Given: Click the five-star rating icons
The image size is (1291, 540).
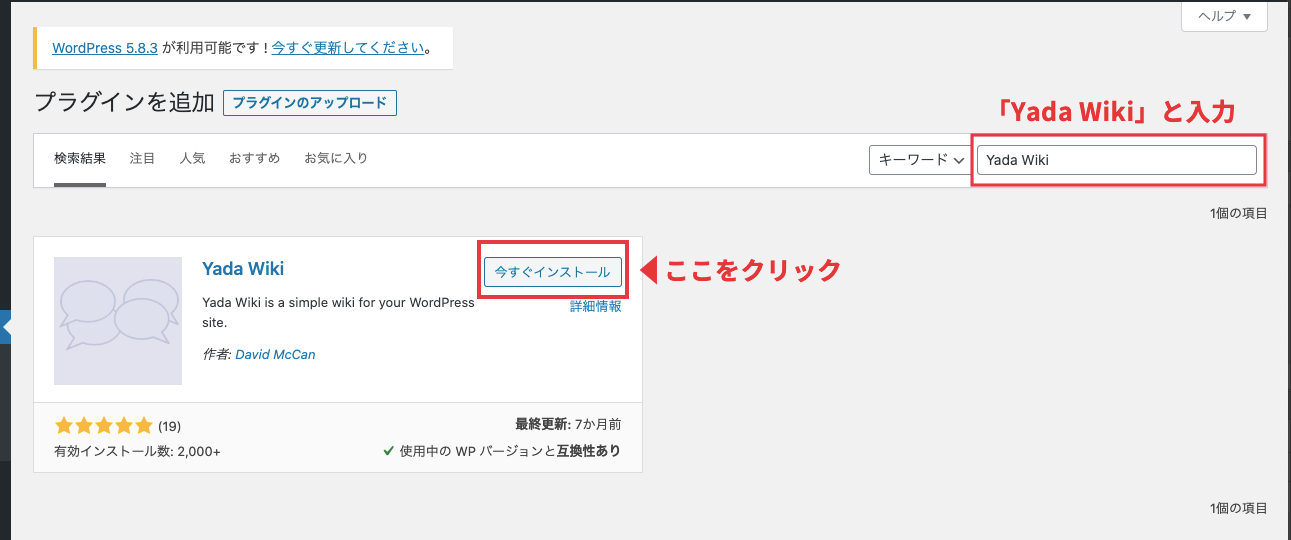Looking at the screenshot, I should tap(104, 425).
